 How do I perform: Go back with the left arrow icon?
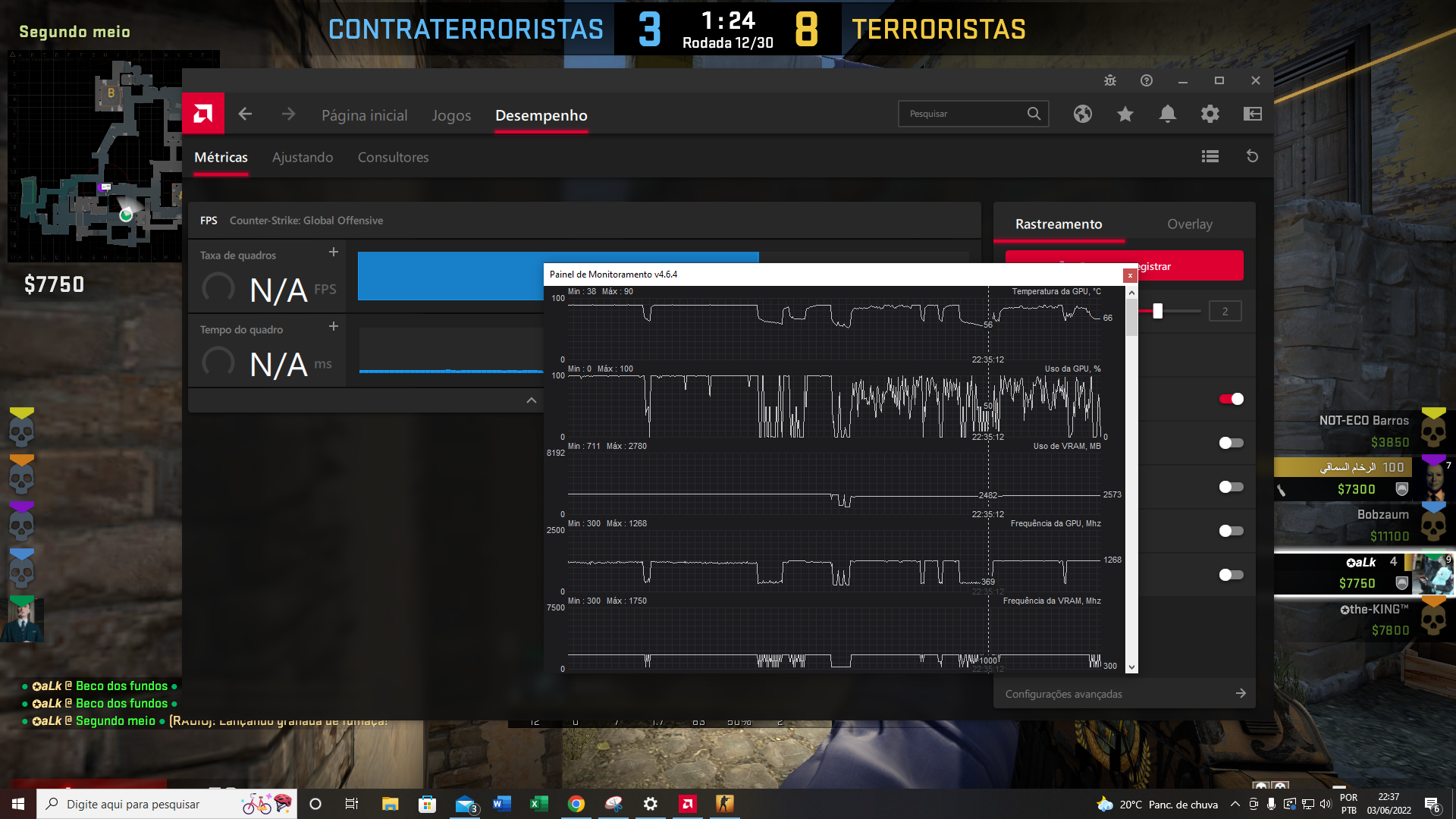click(245, 114)
